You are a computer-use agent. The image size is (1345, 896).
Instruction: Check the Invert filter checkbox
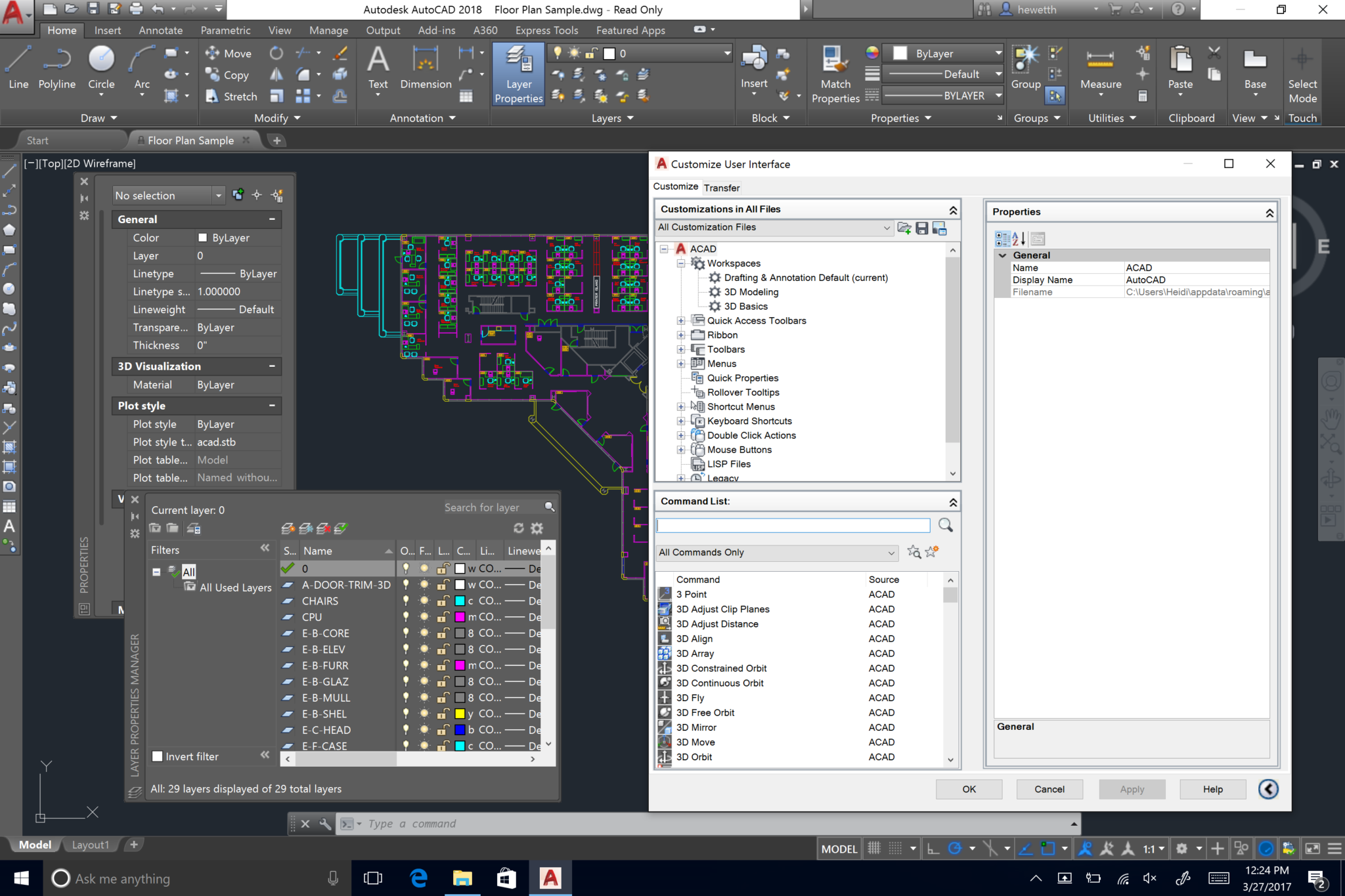(x=158, y=756)
